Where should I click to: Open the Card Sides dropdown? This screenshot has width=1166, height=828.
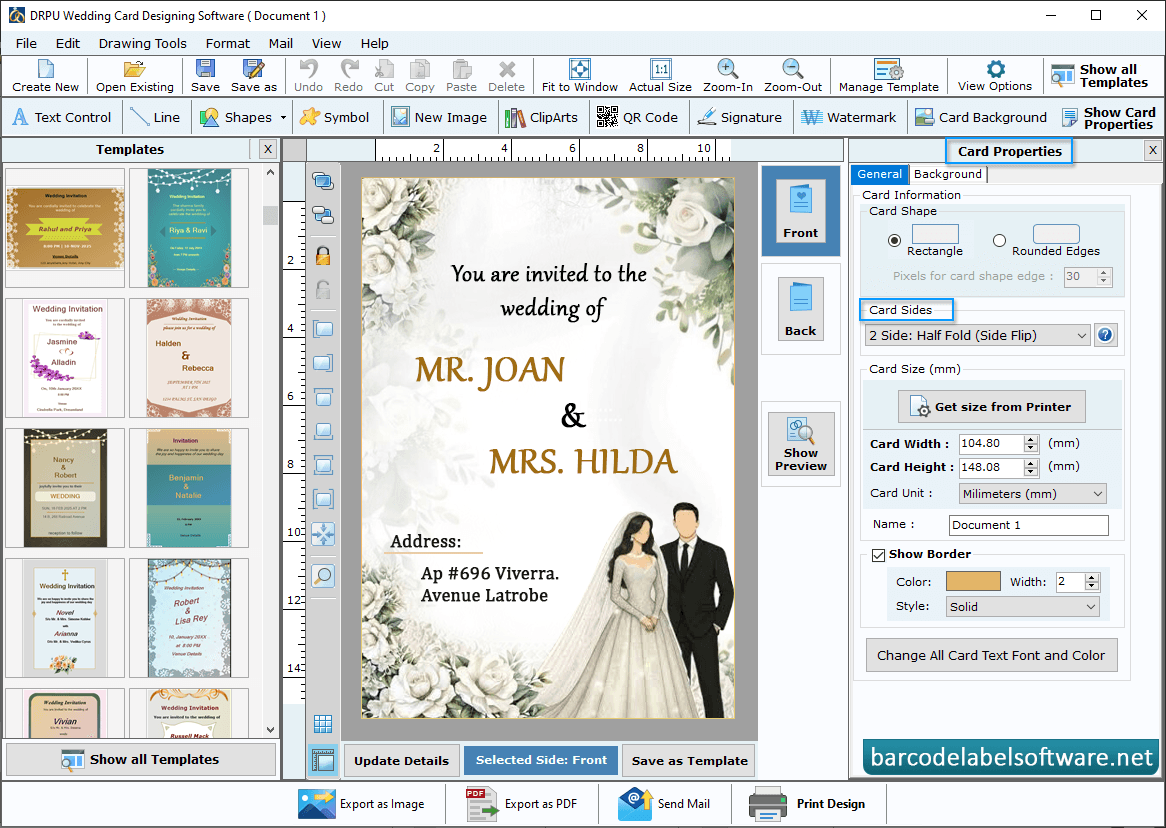977,336
